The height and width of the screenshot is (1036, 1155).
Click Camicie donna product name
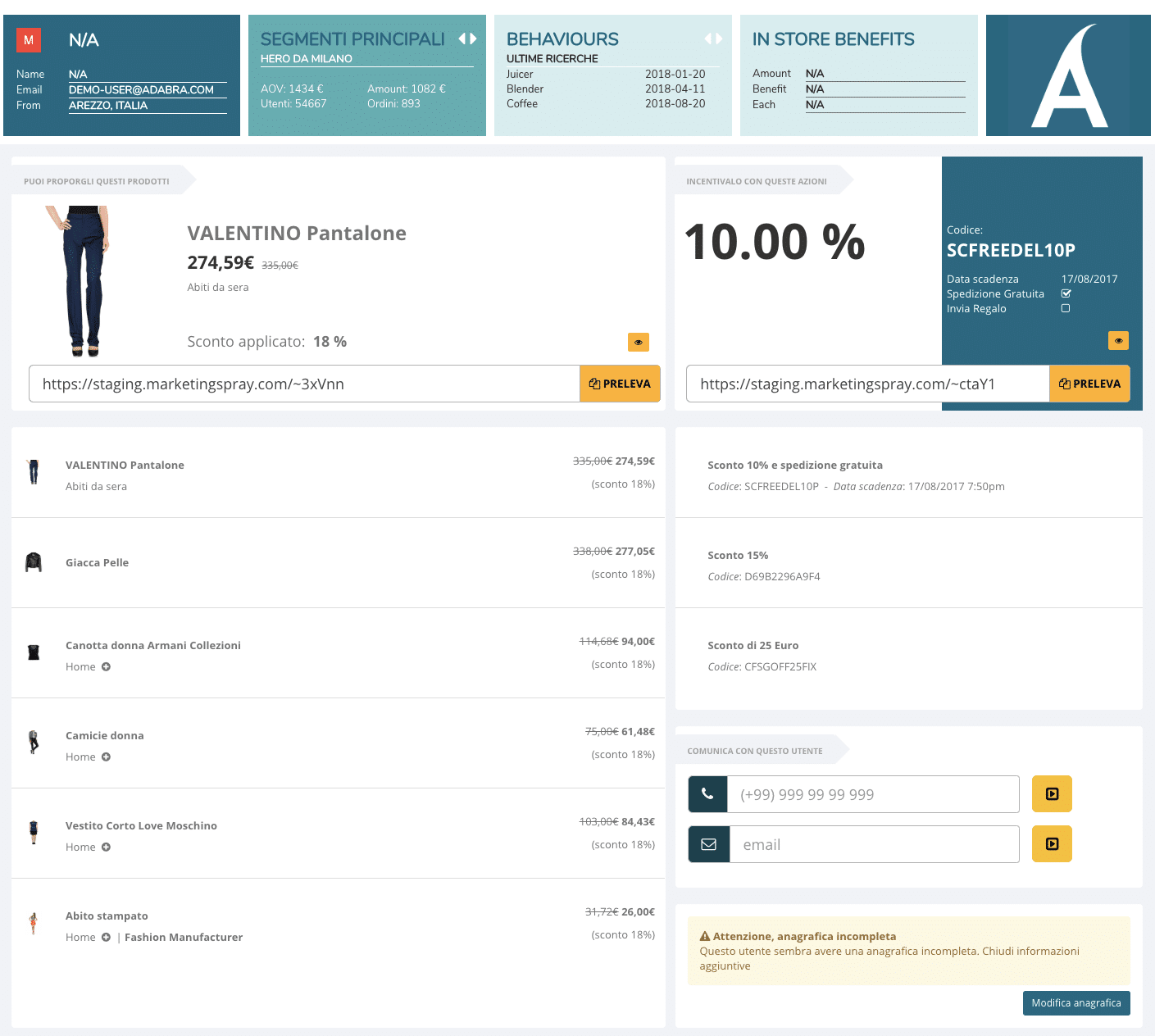click(x=105, y=735)
